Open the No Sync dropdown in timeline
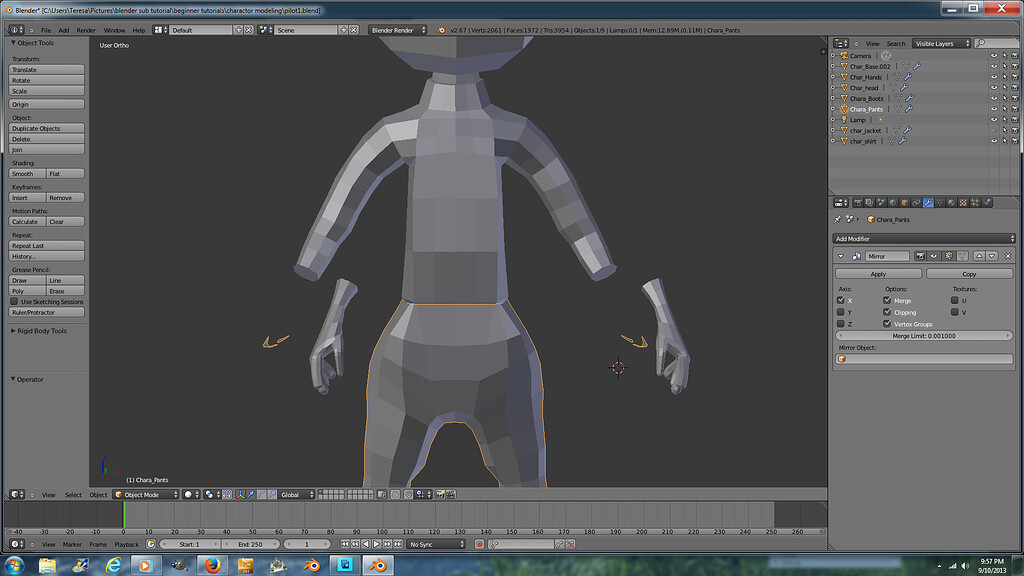The width and height of the screenshot is (1024, 576). coord(436,544)
